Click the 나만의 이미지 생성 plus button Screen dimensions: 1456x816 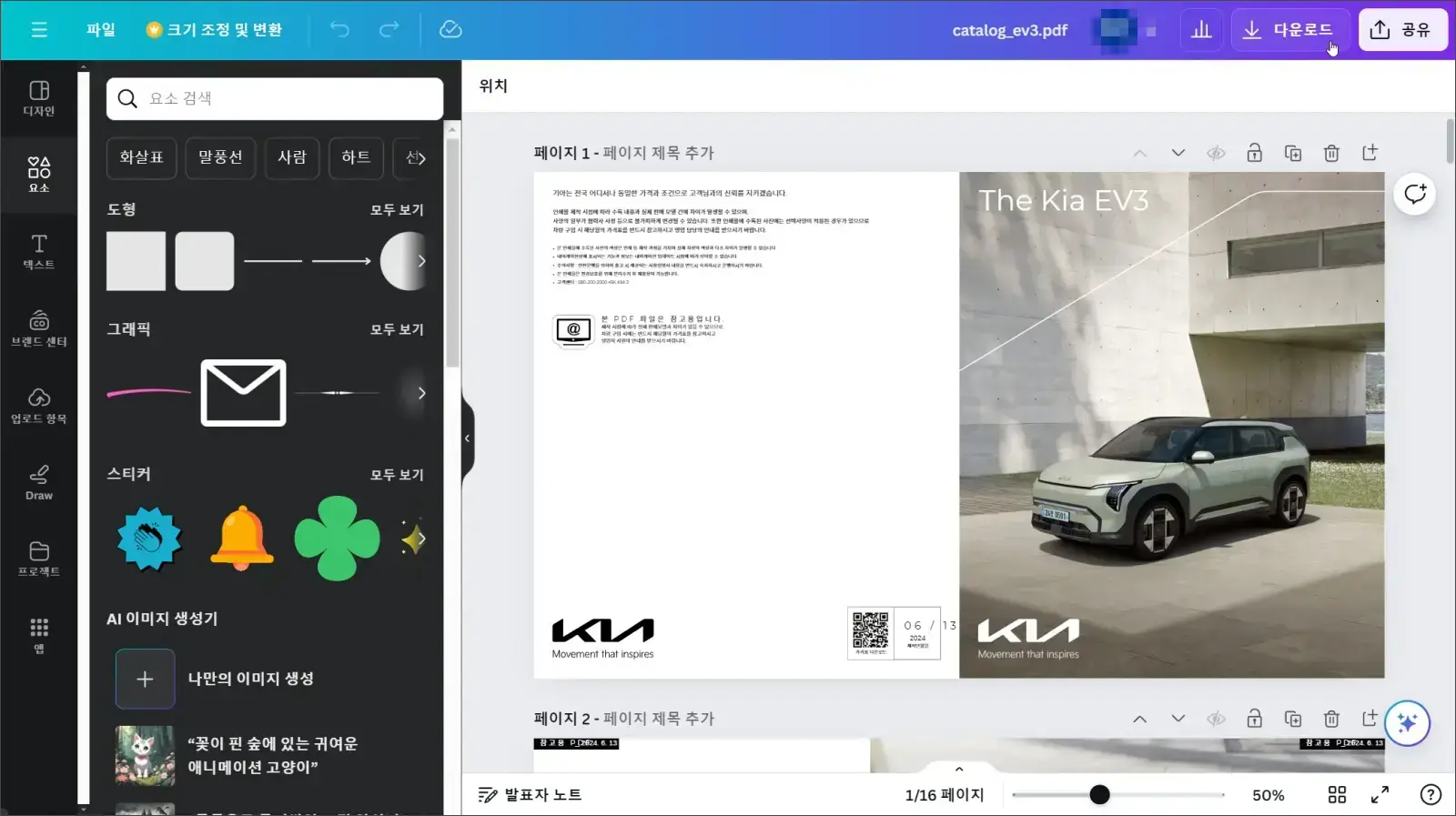[x=145, y=679]
